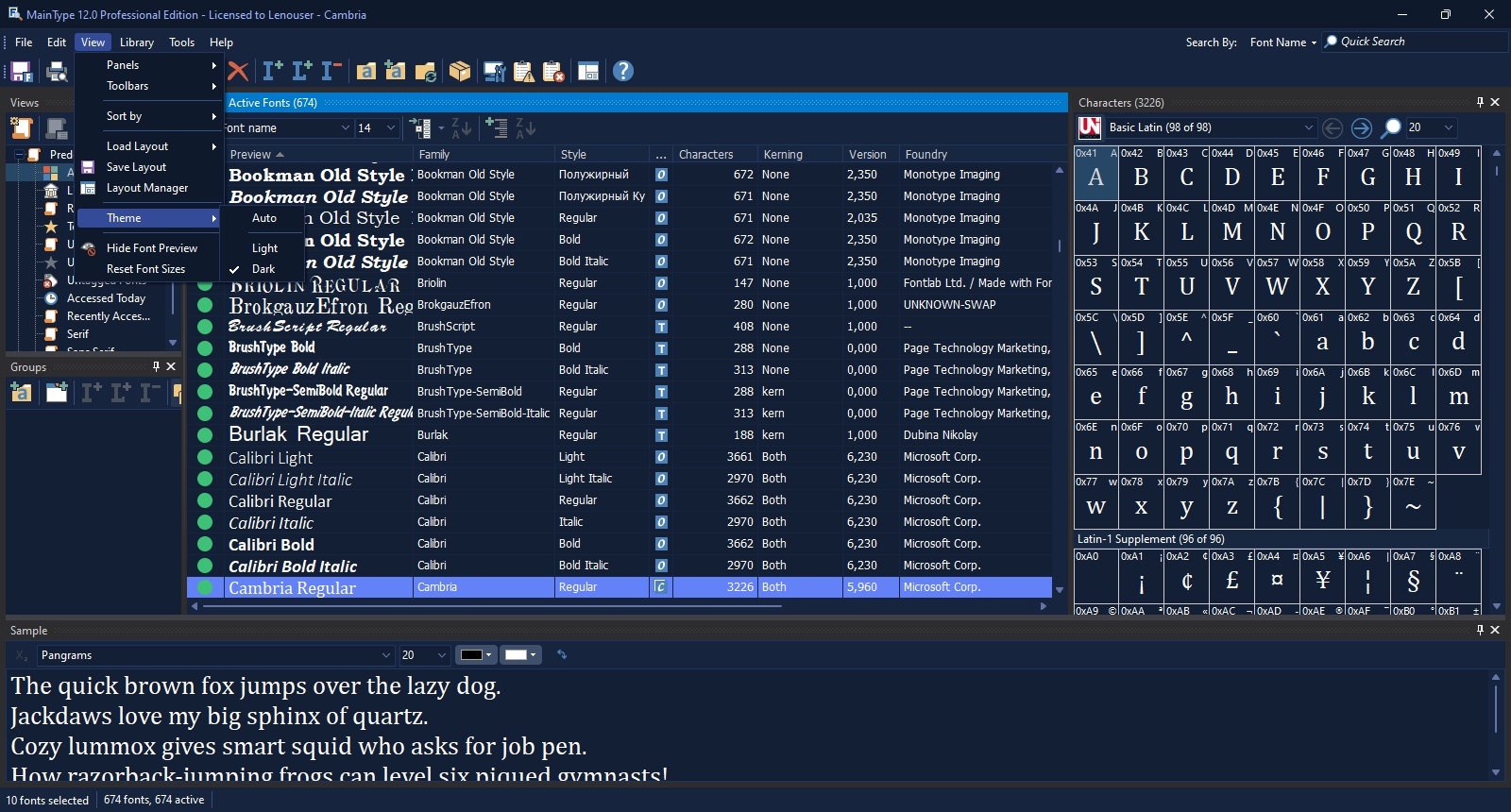Select the Light theme option
The height and width of the screenshot is (812, 1511).
[264, 248]
